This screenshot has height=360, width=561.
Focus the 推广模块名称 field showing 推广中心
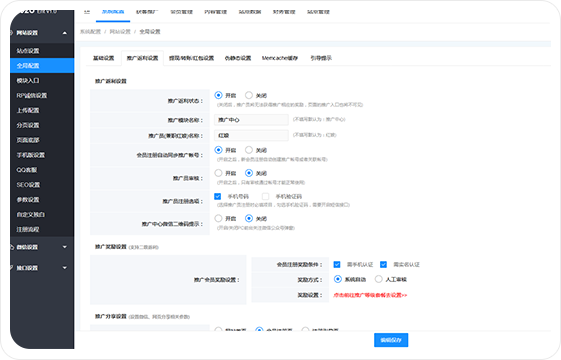tap(251, 120)
